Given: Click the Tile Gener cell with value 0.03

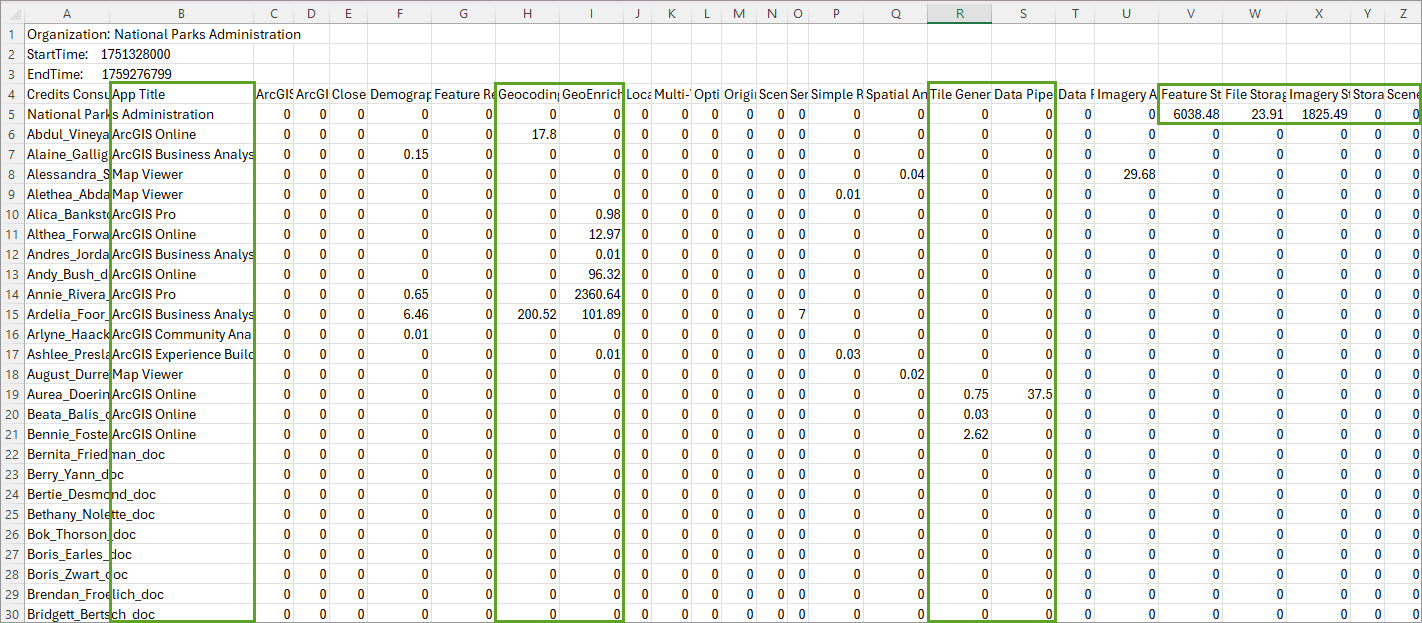Looking at the screenshot, I should 959,414.
